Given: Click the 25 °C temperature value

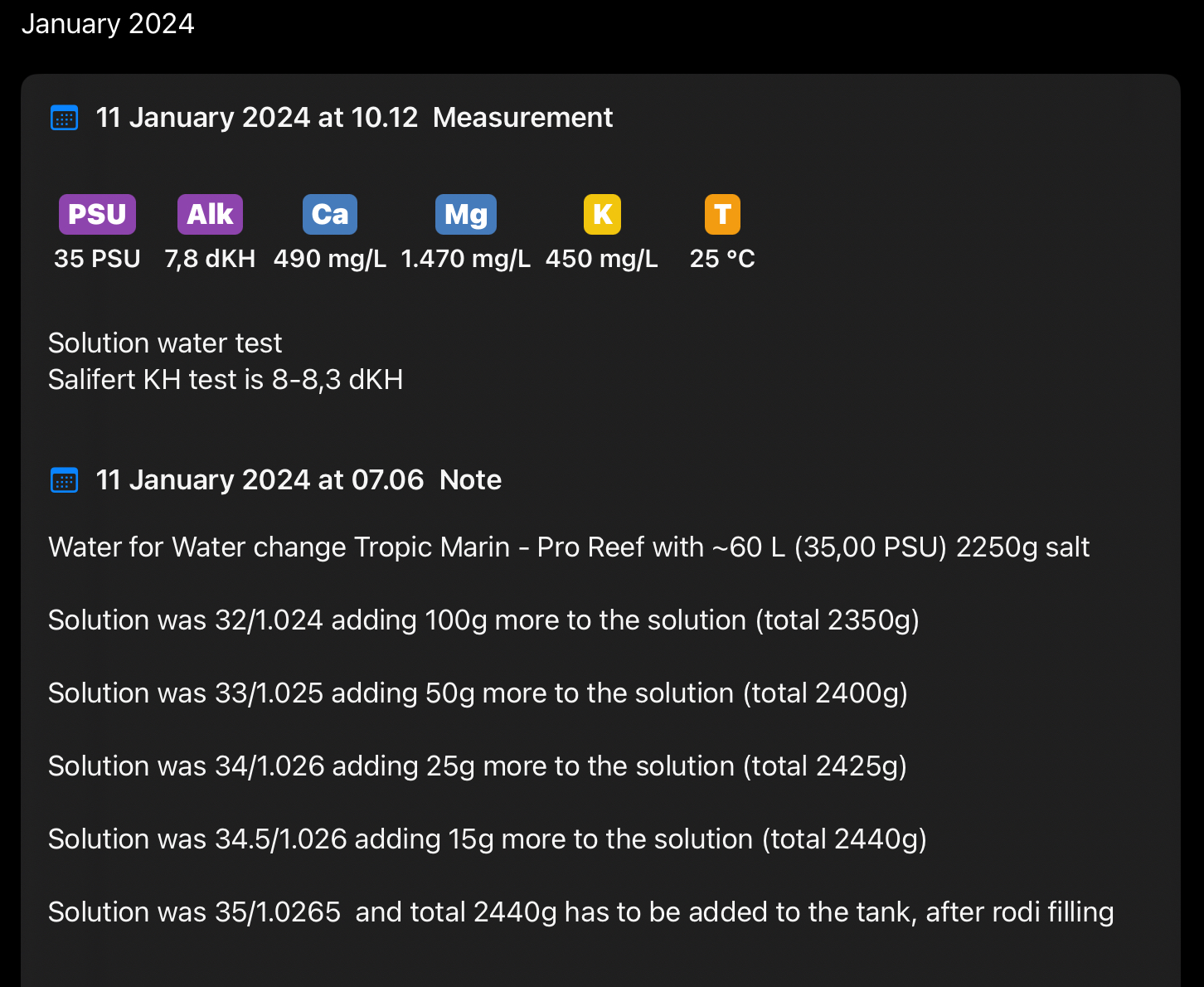Looking at the screenshot, I should click(722, 259).
